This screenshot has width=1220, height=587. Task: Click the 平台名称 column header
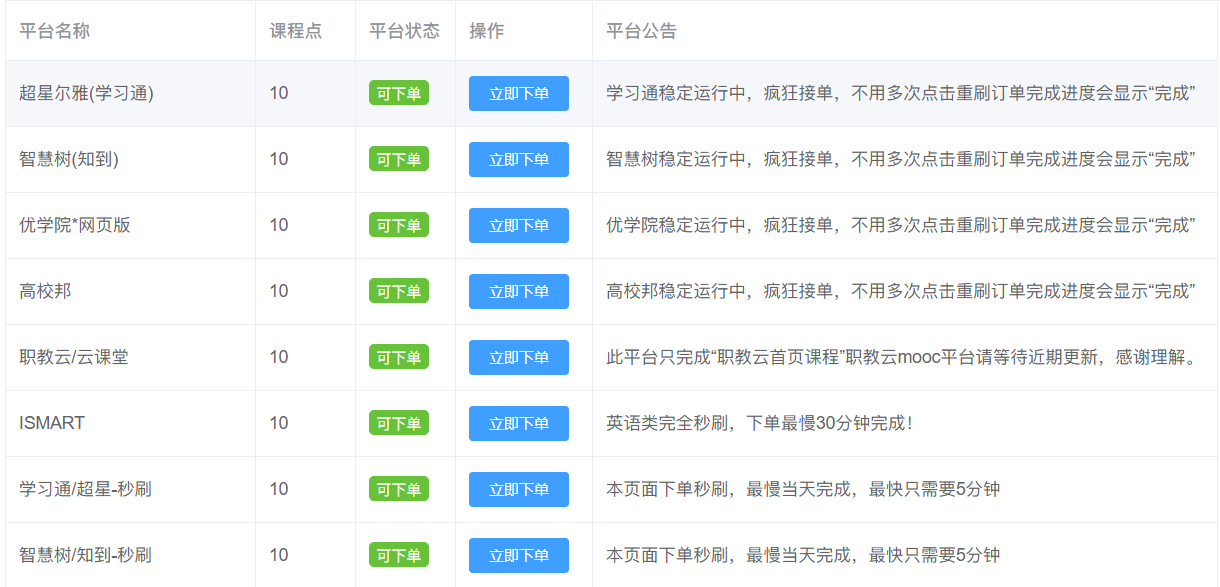[x=54, y=31]
